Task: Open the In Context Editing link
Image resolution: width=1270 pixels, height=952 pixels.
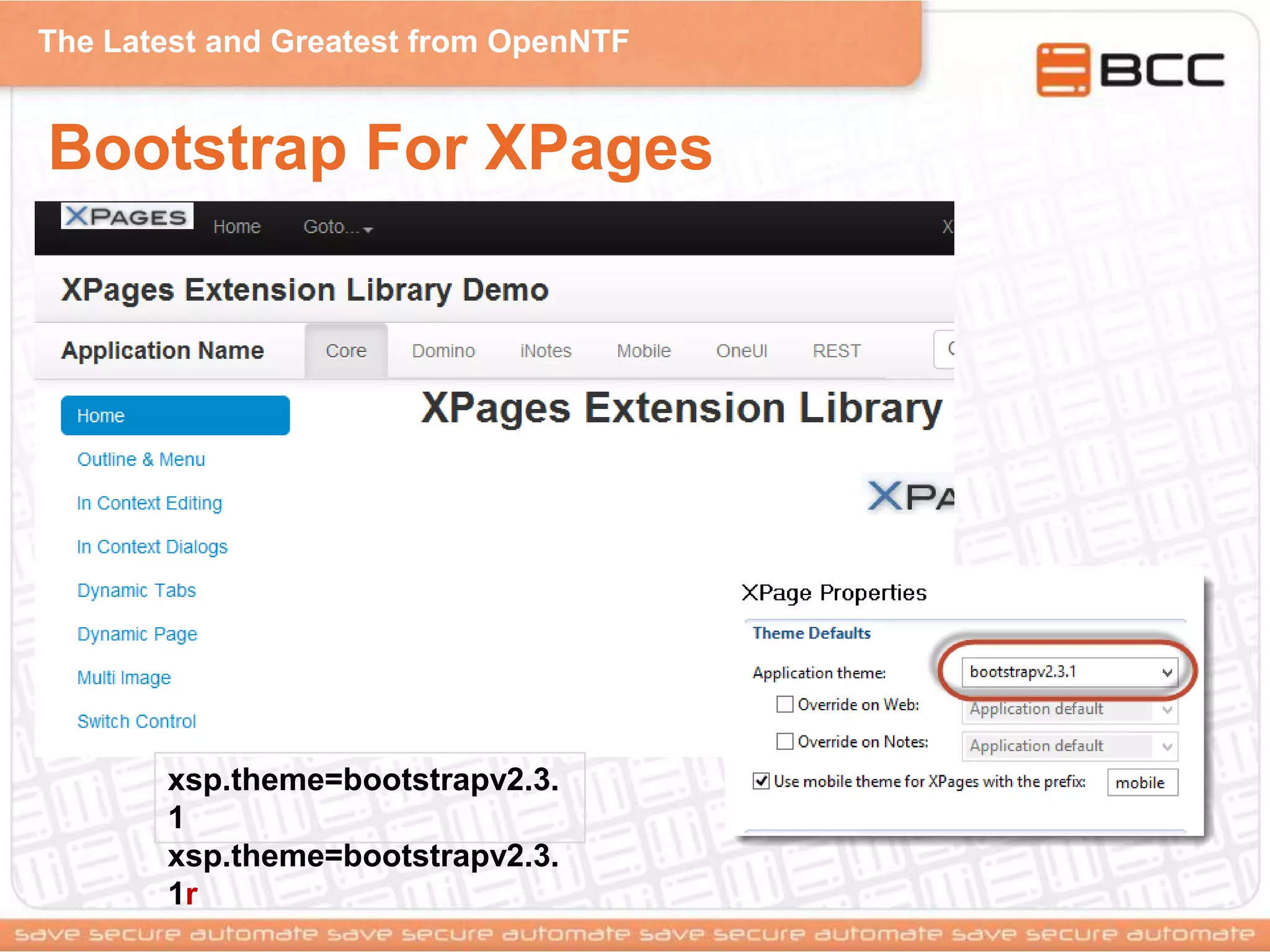Action: pyautogui.click(x=149, y=503)
